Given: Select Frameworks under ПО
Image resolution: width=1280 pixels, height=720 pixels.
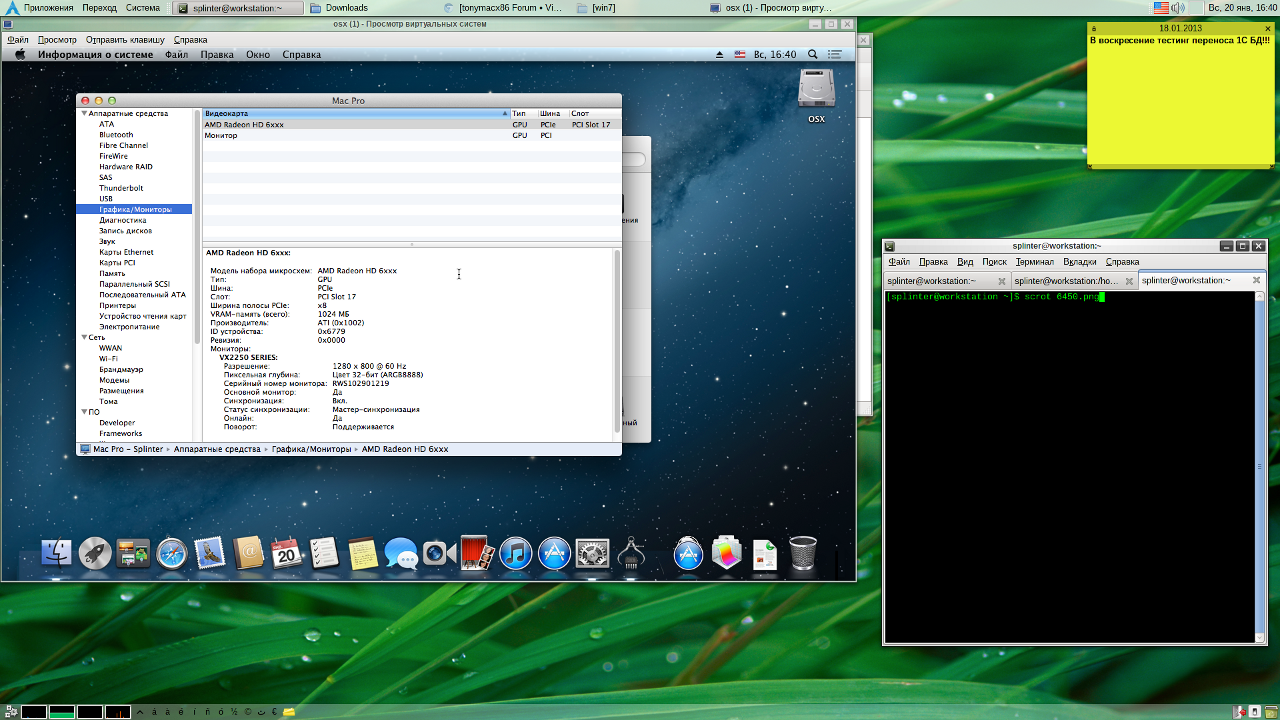Looking at the screenshot, I should click(121, 434).
